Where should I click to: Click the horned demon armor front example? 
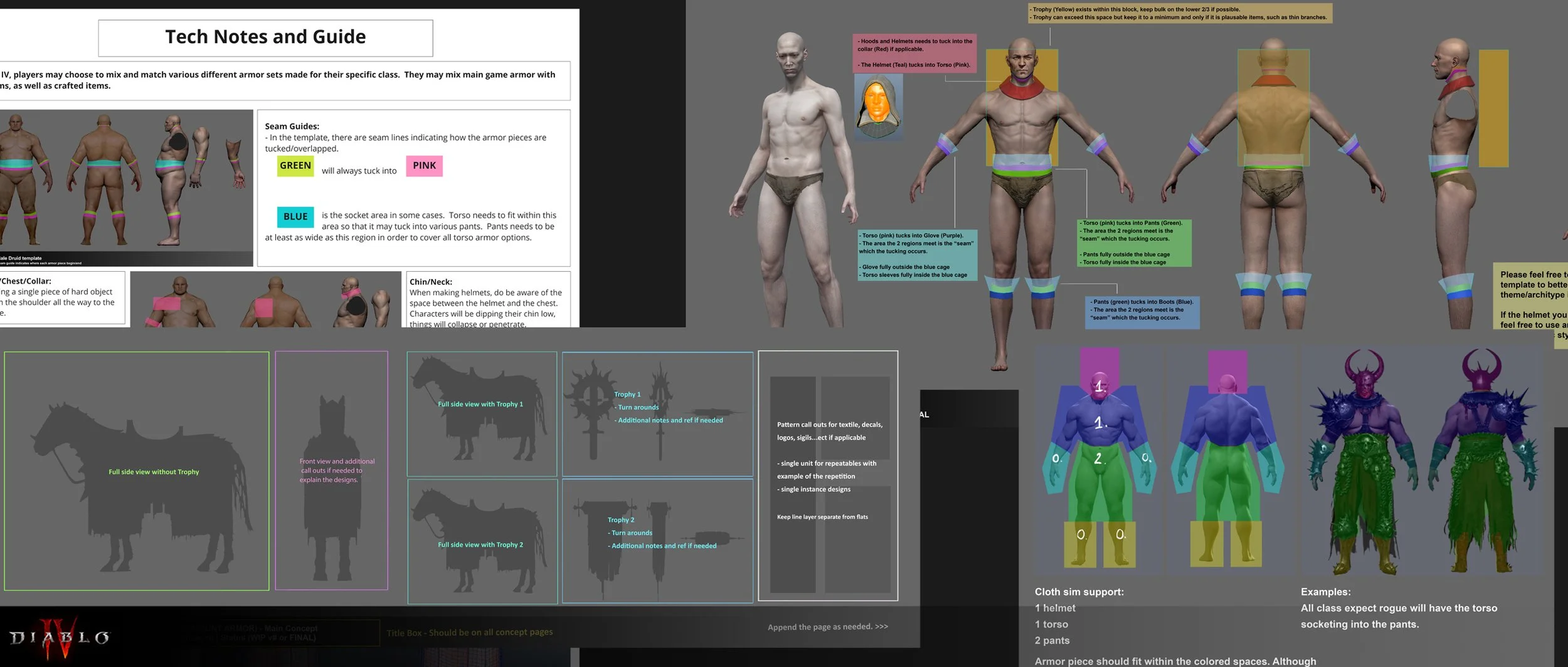click(1362, 461)
